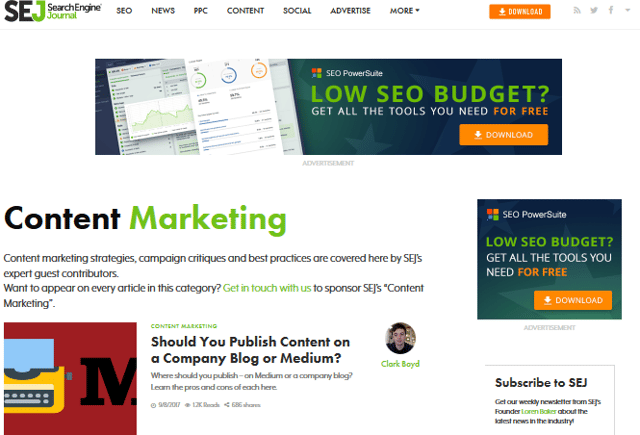
Task: Open the ADVERTISE page
Action: click(350, 11)
